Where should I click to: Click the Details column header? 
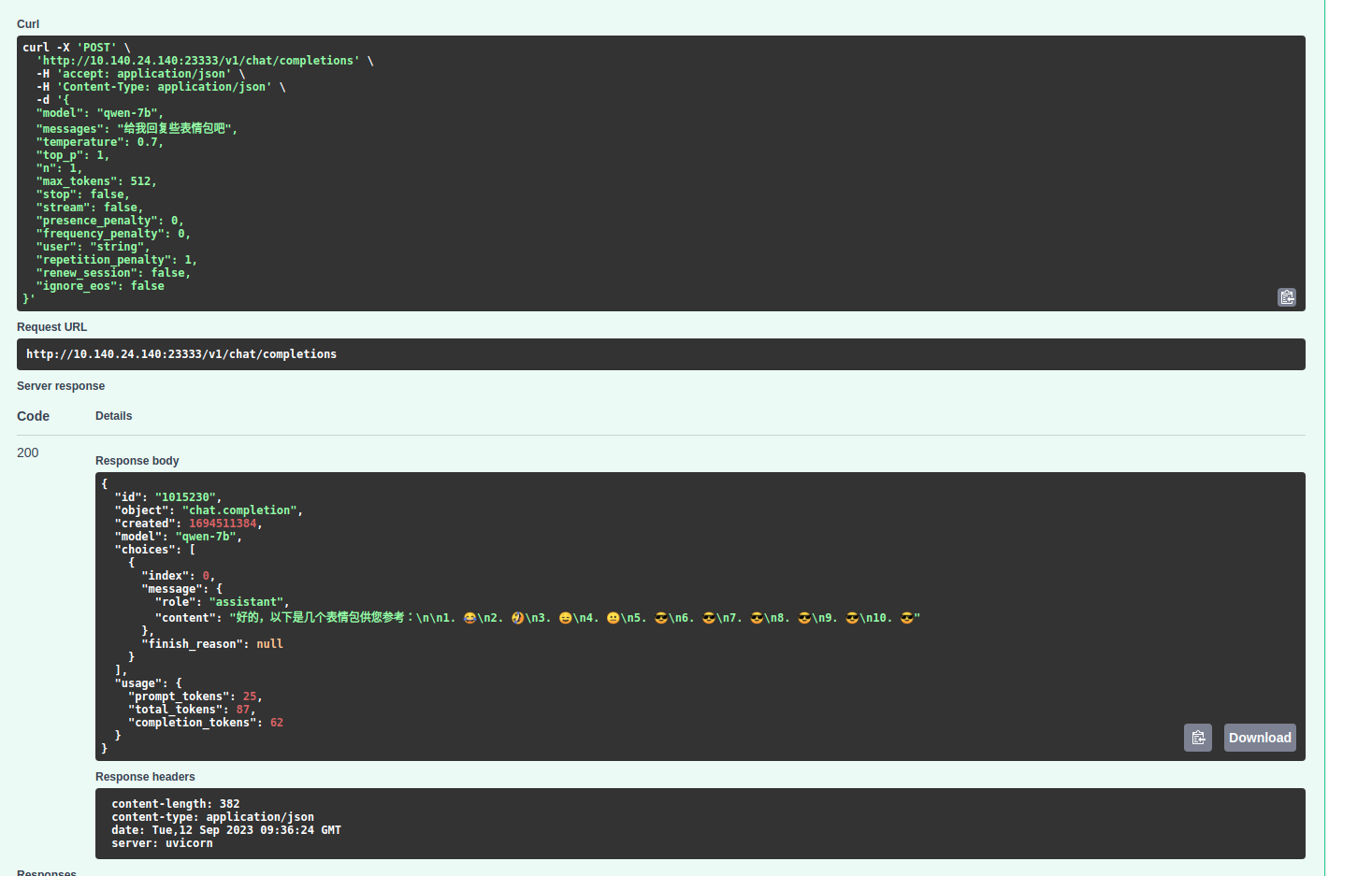coord(113,415)
